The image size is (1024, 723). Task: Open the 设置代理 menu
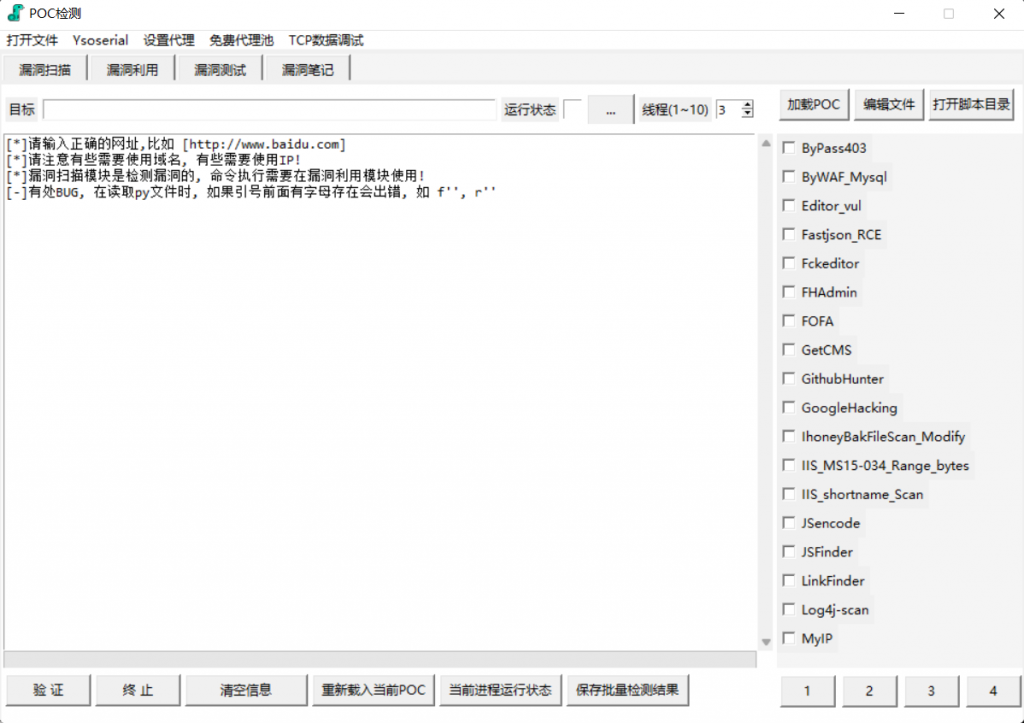coord(168,40)
